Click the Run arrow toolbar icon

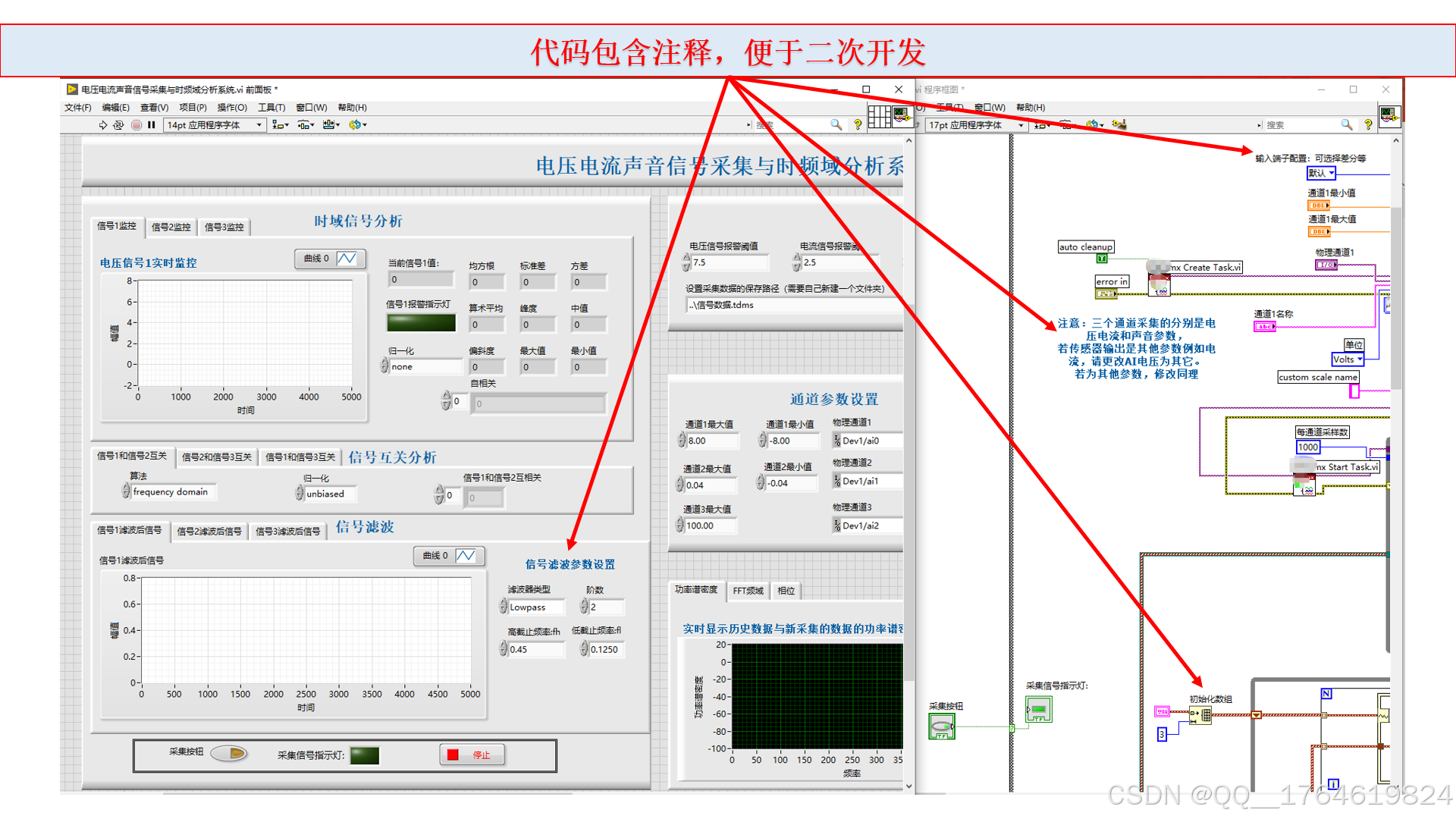click(x=103, y=125)
